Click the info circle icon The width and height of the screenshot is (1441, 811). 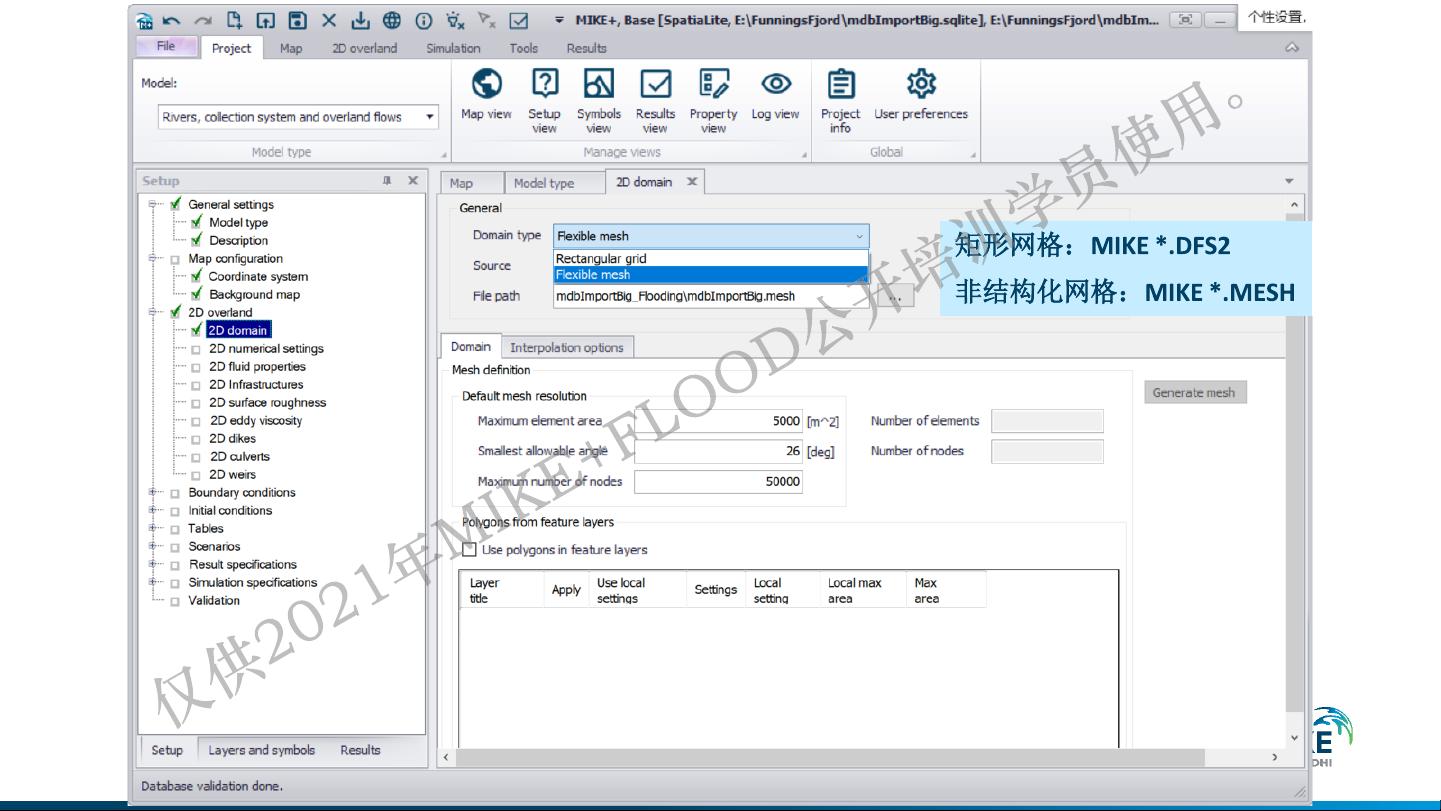click(x=424, y=20)
